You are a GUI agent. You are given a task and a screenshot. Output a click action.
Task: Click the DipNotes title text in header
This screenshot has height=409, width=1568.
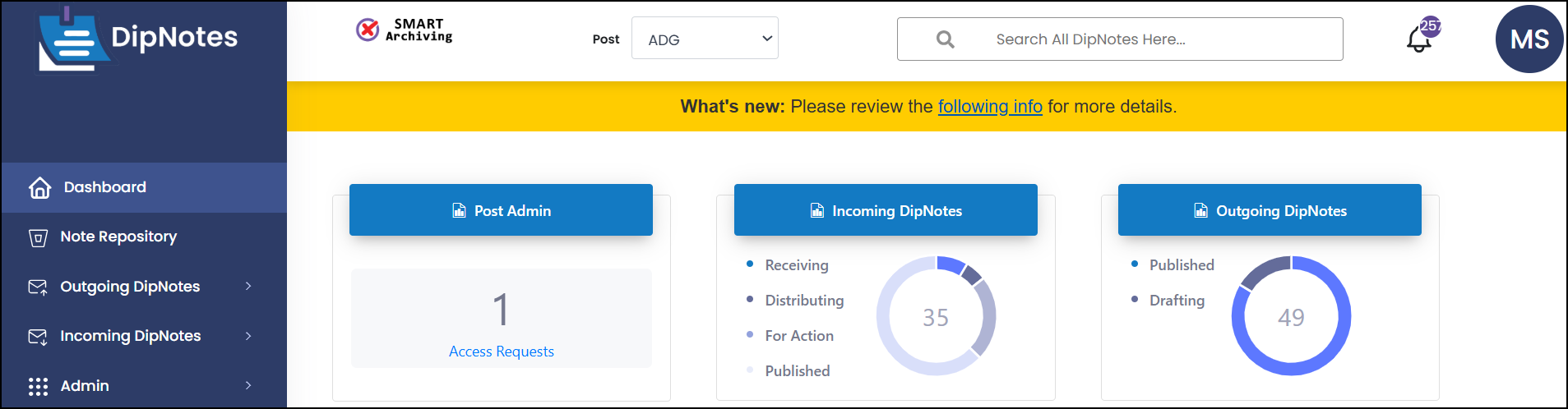pyautogui.click(x=174, y=37)
